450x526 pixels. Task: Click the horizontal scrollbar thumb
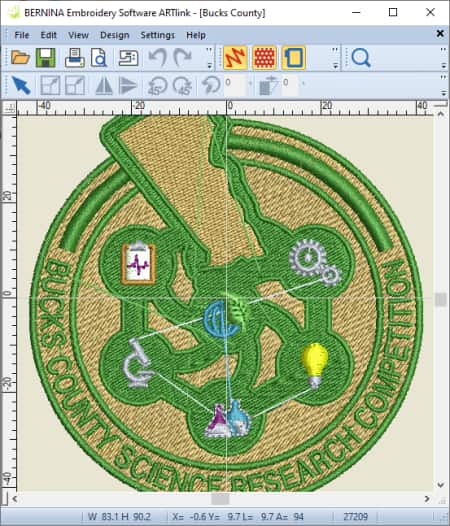pyautogui.click(x=220, y=499)
